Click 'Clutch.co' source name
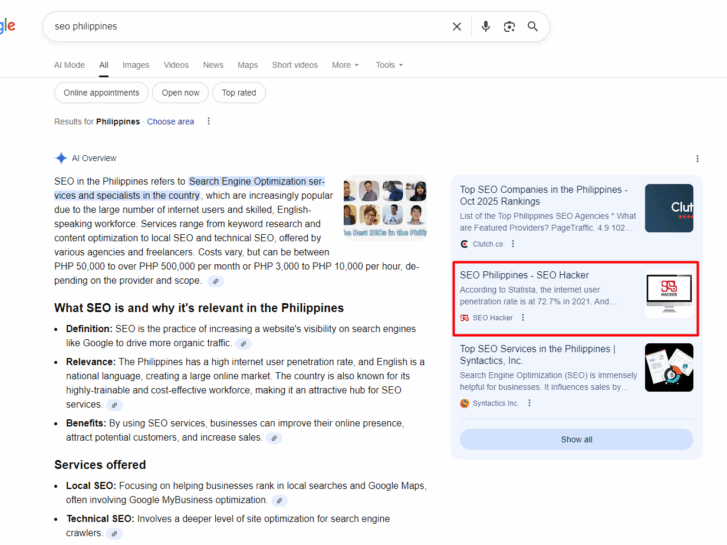727x545 pixels. [x=488, y=244]
